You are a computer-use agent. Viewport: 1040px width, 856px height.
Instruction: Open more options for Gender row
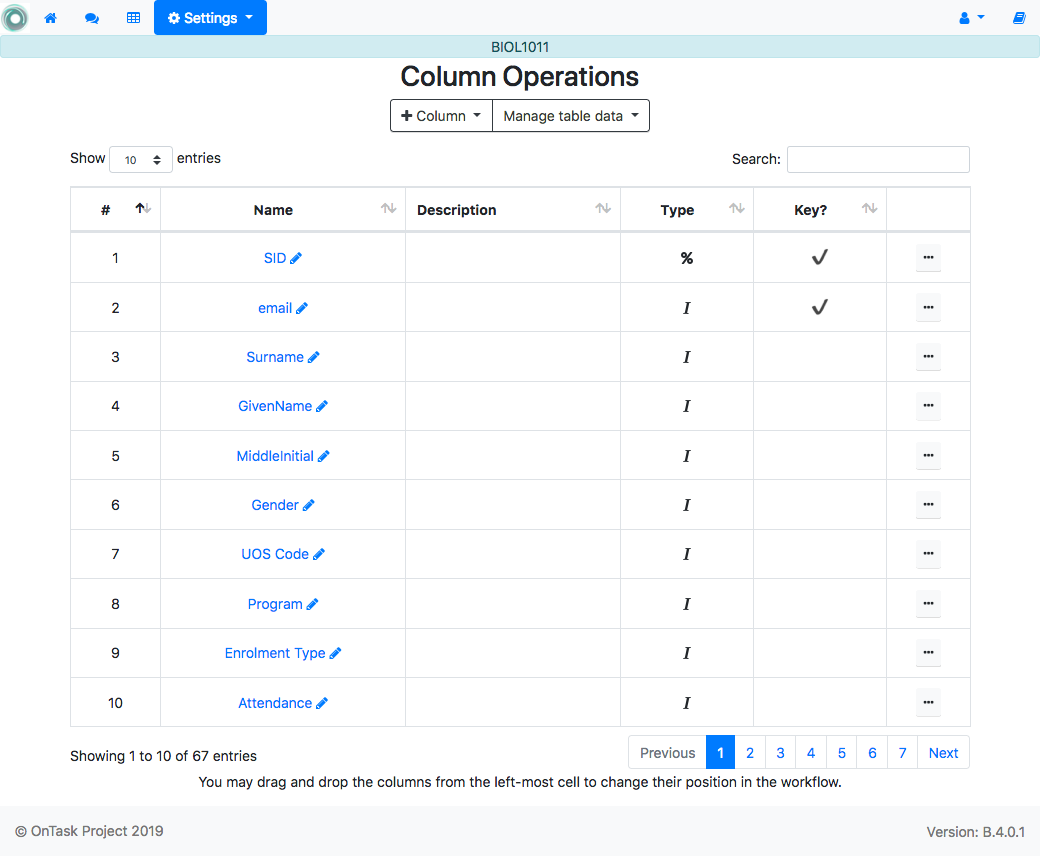tap(928, 505)
